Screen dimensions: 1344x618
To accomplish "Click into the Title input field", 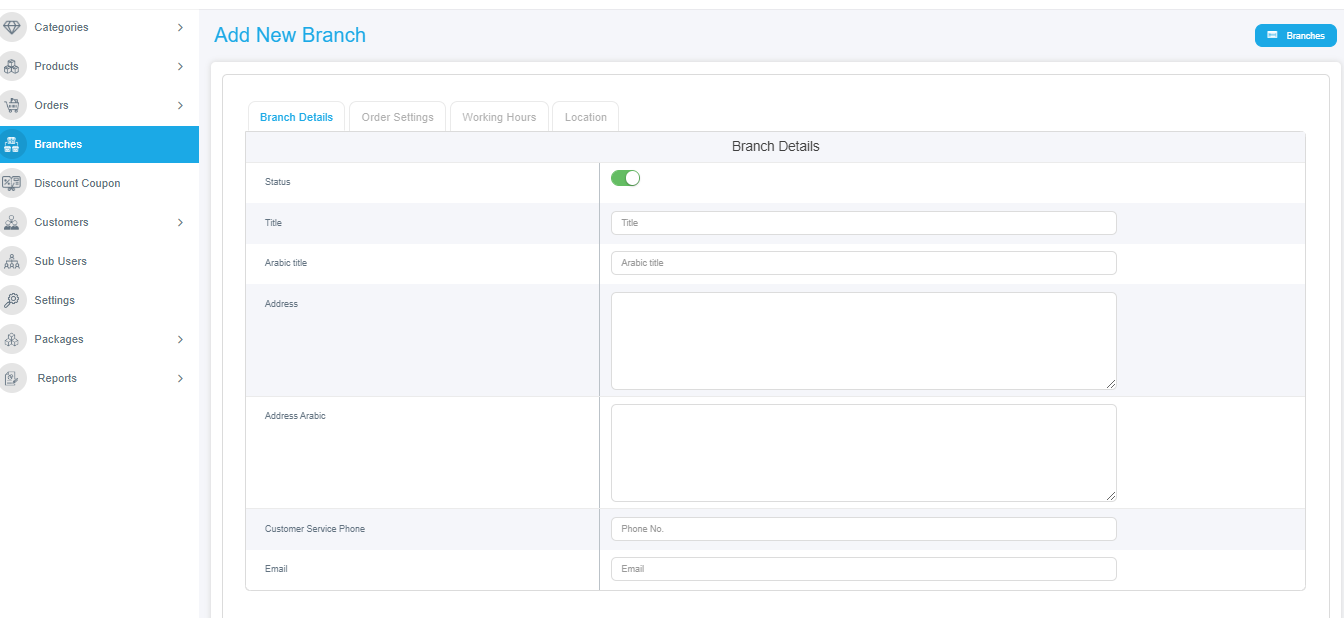I will click(863, 223).
